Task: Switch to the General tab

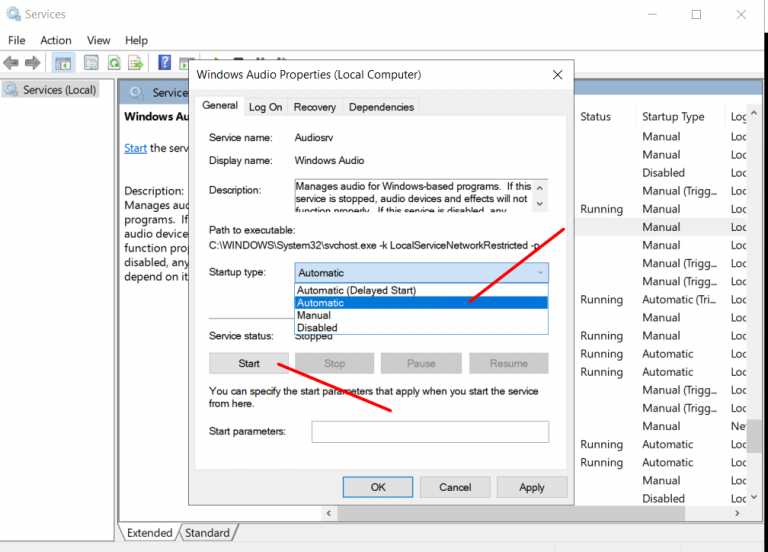Action: pyautogui.click(x=220, y=105)
